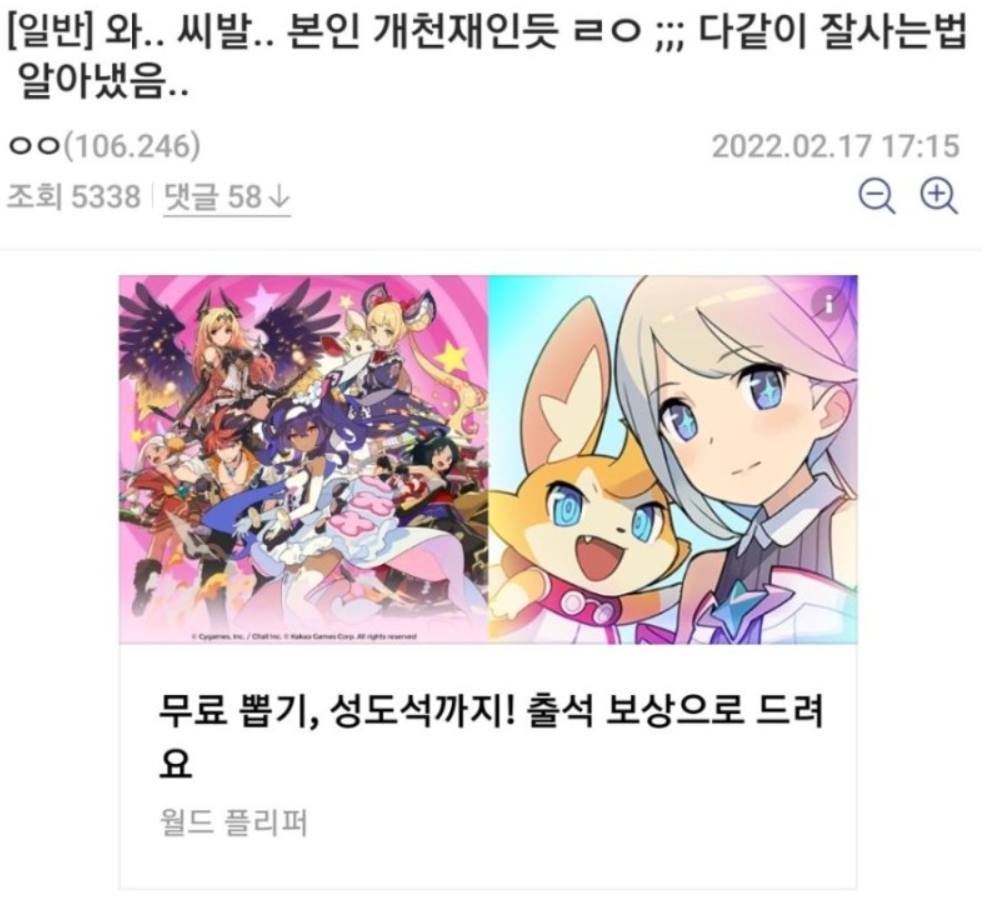The width and height of the screenshot is (996, 914).
Task: Open the ad info 'i' icon
Action: pyautogui.click(x=828, y=304)
